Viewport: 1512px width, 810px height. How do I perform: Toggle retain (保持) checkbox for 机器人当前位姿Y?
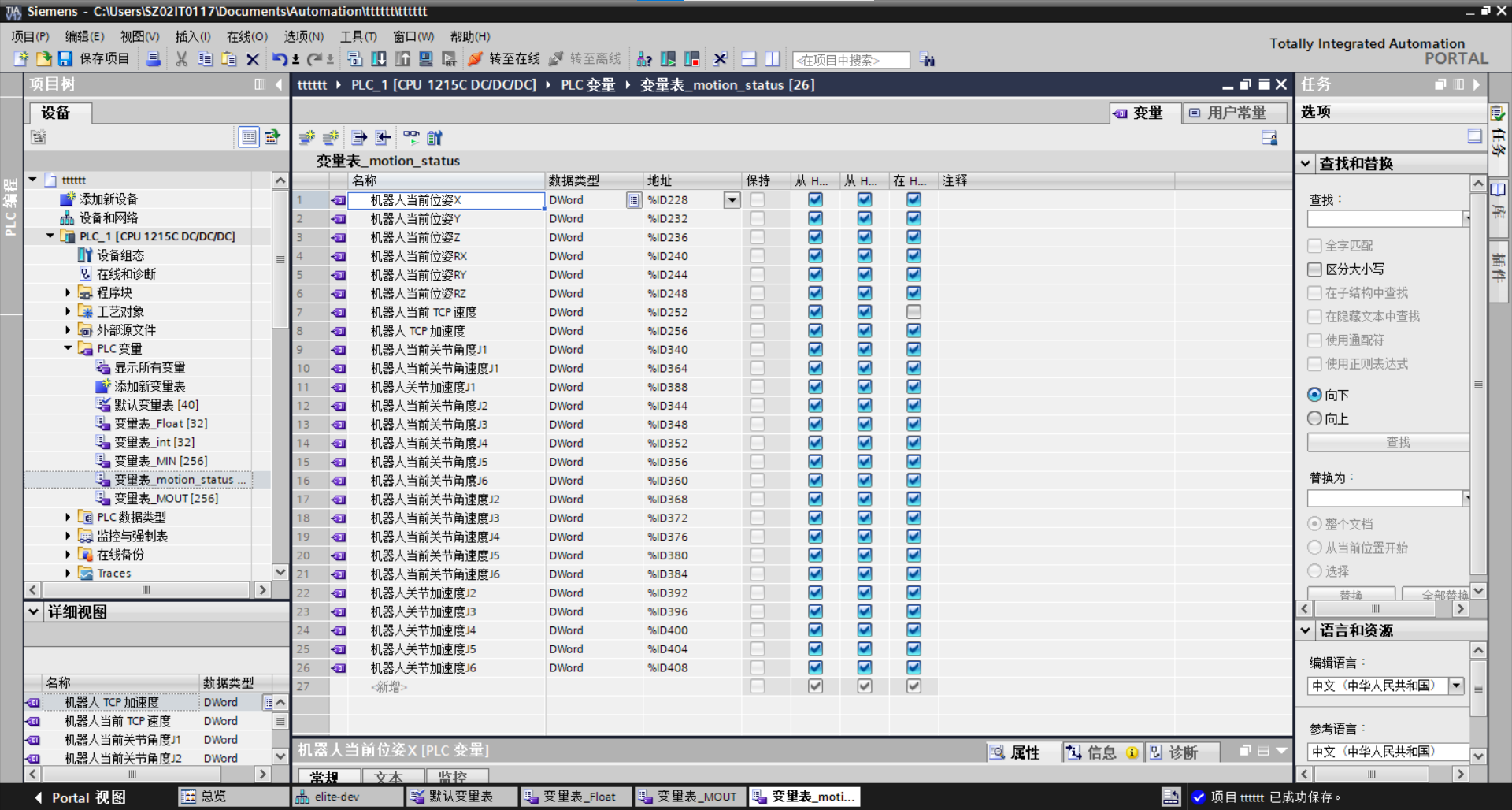tap(757, 218)
